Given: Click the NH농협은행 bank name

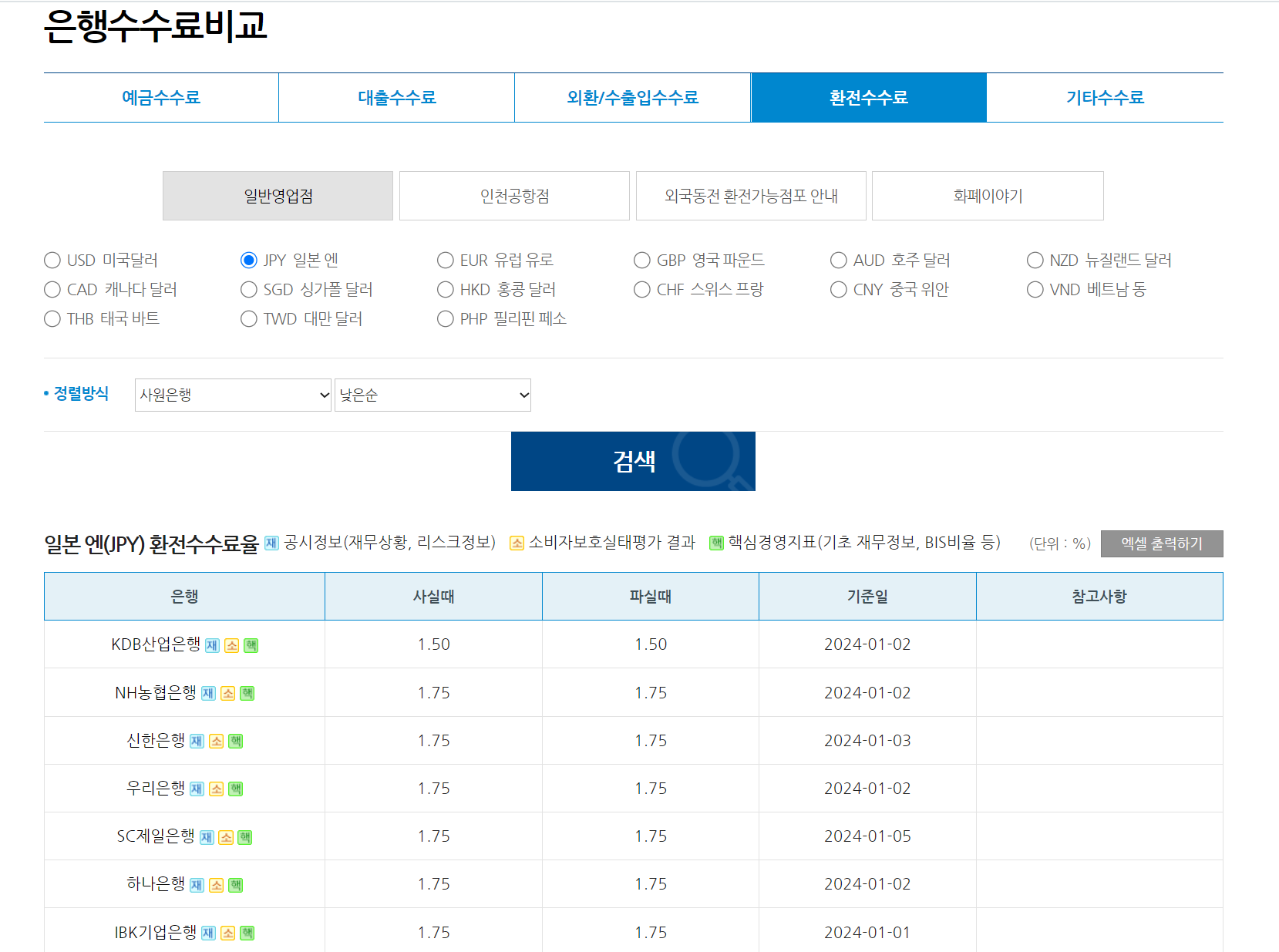Looking at the screenshot, I should [x=156, y=693].
